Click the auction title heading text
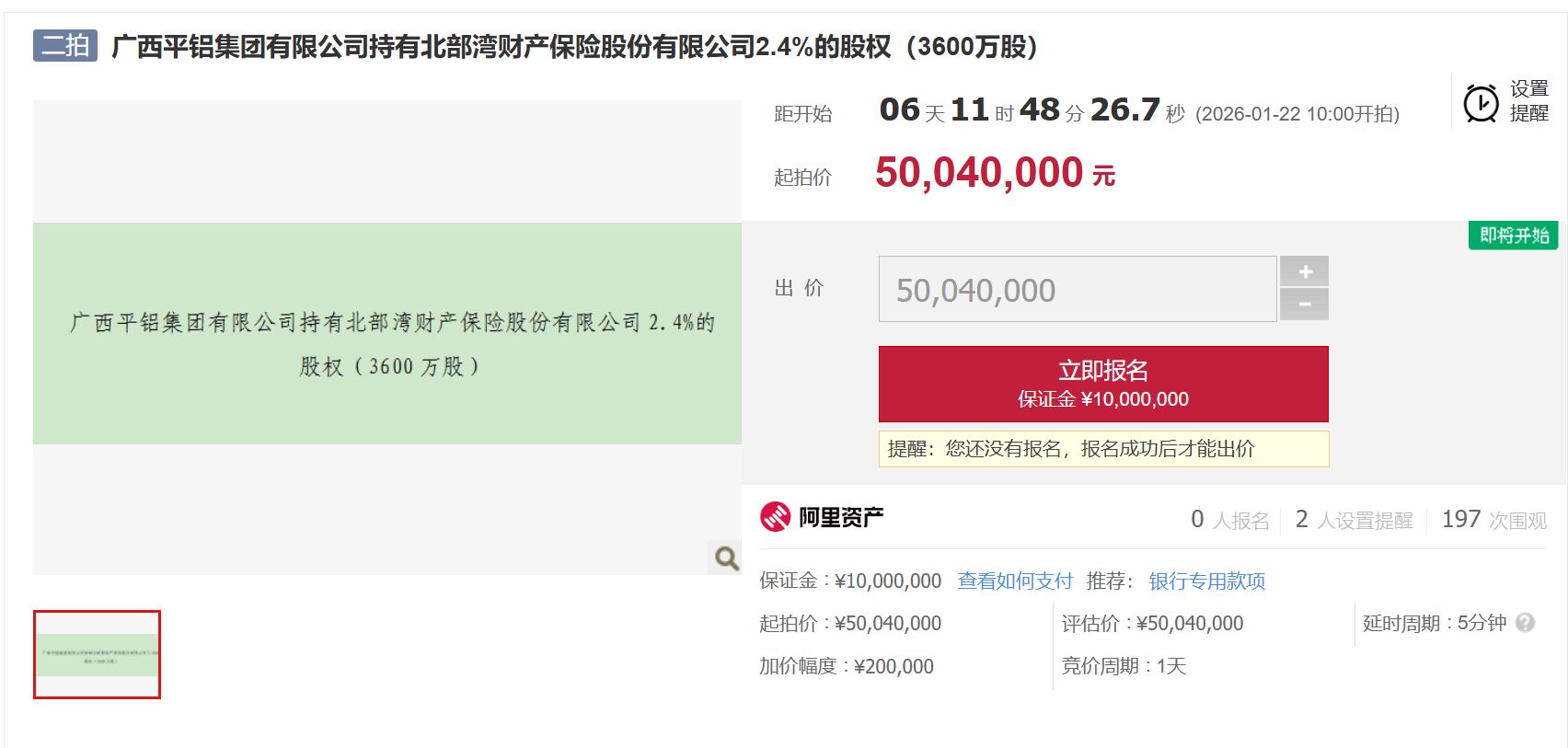This screenshot has height=748, width=1568. [574, 46]
